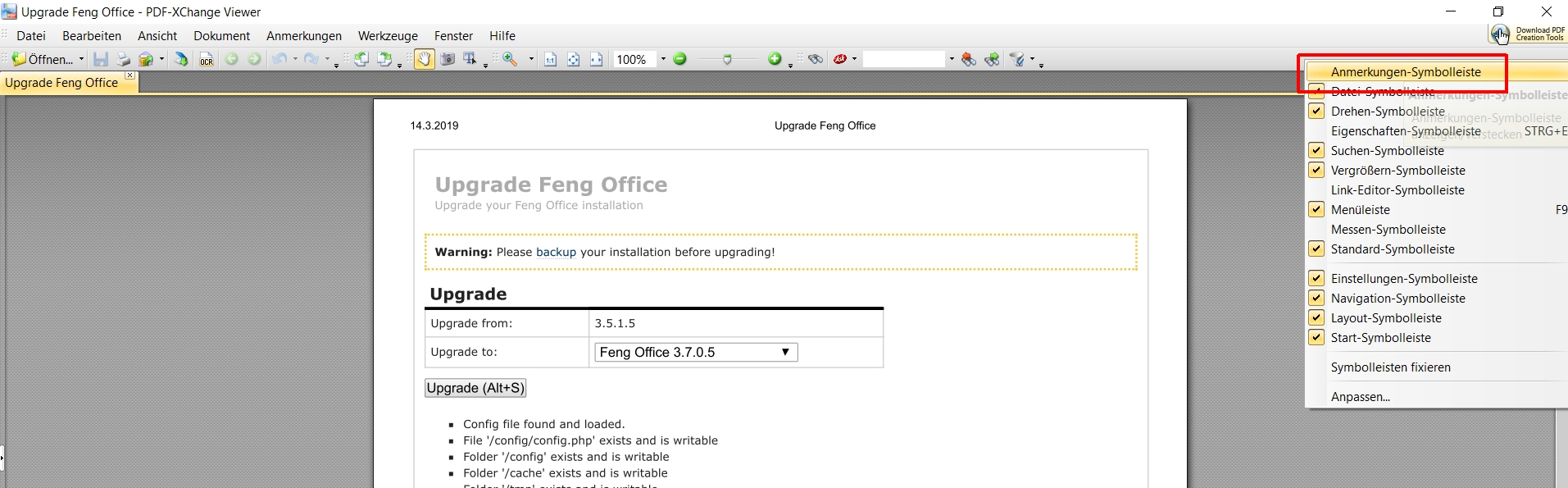Open the dropdown arrow beside Öffnen
Image resolution: width=1568 pixels, height=488 pixels.
(x=81, y=59)
